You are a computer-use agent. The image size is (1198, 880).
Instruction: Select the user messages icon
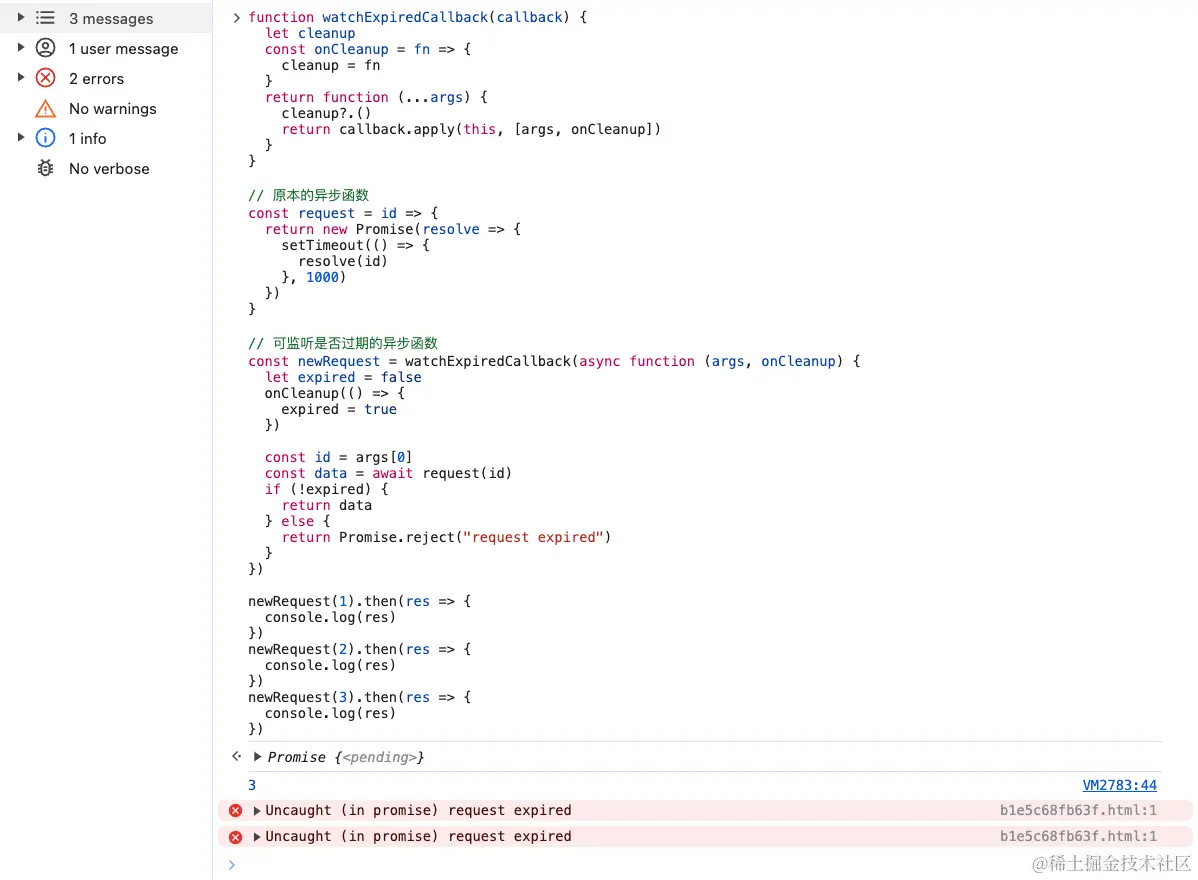[46, 48]
